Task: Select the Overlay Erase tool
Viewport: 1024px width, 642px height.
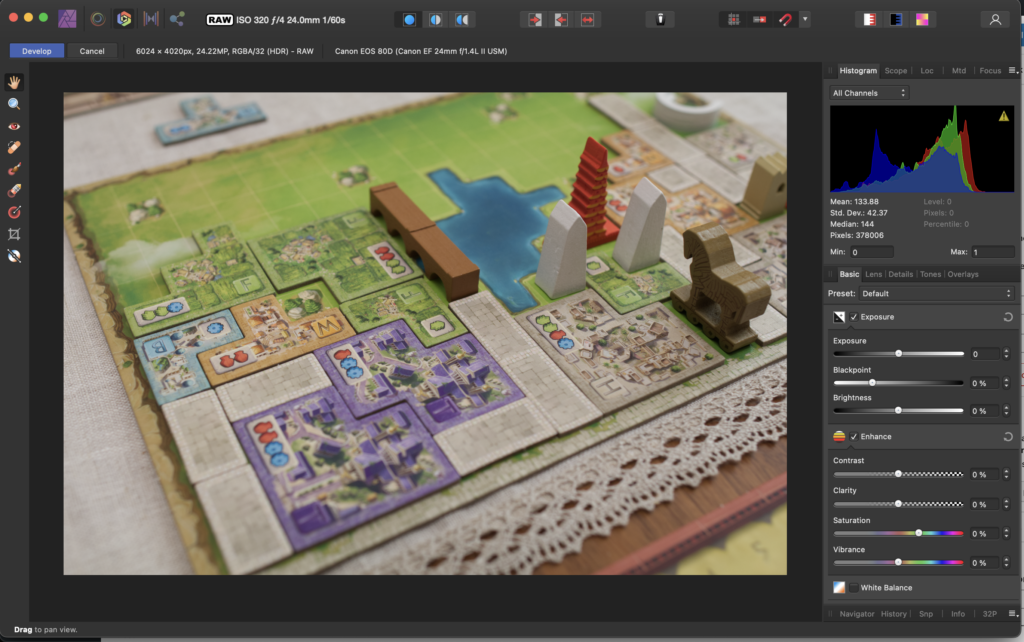Action: tap(14, 191)
